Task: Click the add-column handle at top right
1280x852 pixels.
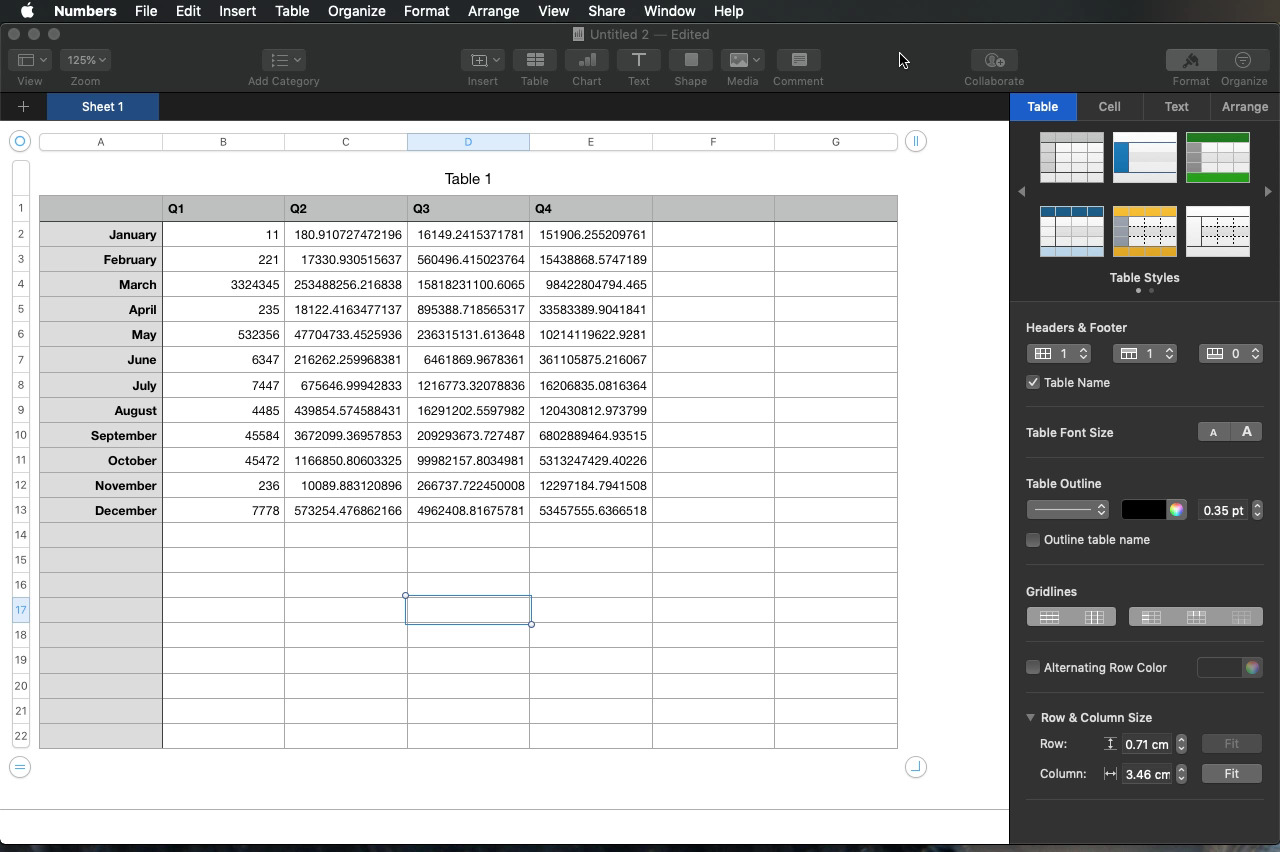Action: (x=915, y=141)
